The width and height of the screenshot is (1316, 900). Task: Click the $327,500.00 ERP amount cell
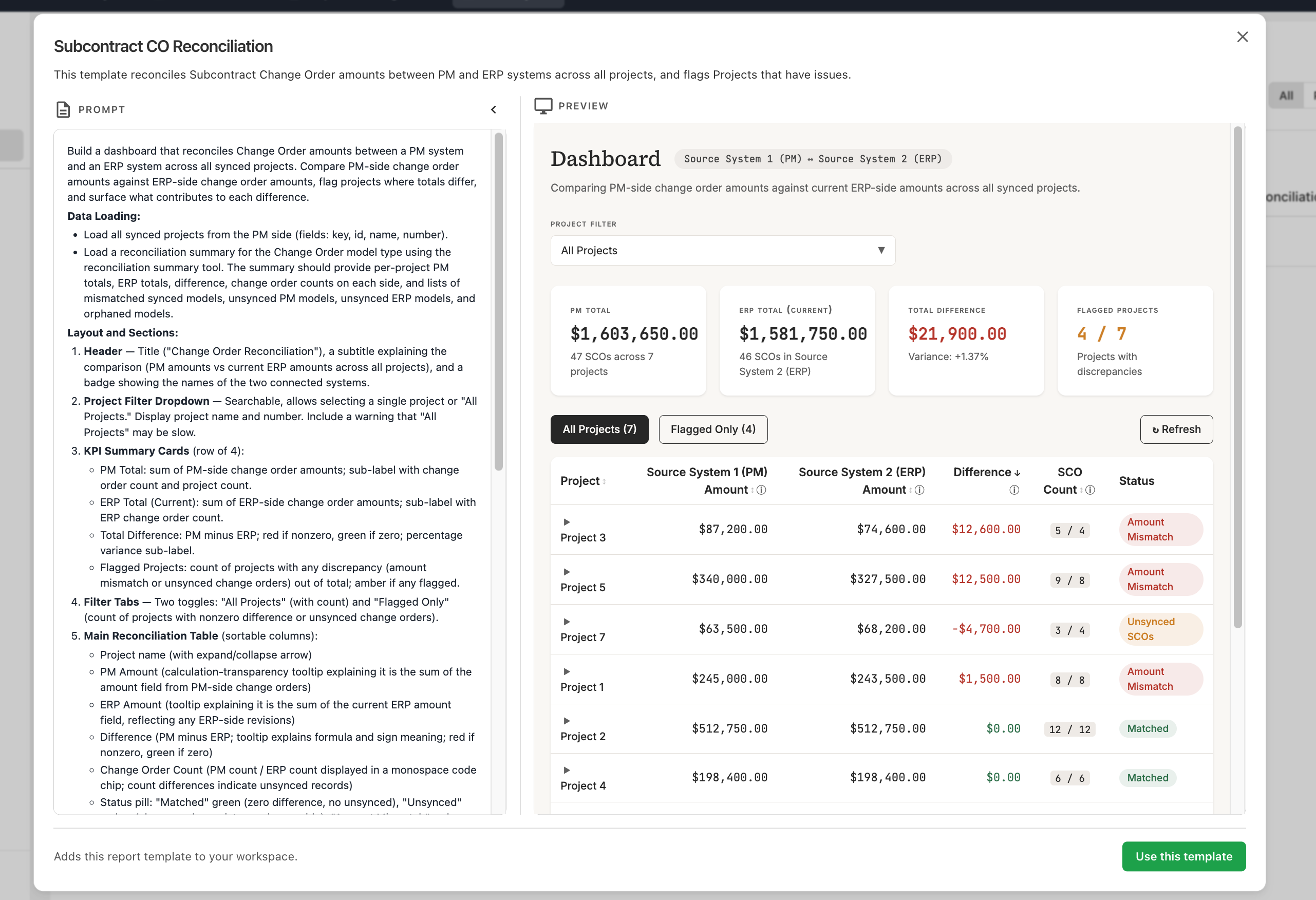point(888,579)
